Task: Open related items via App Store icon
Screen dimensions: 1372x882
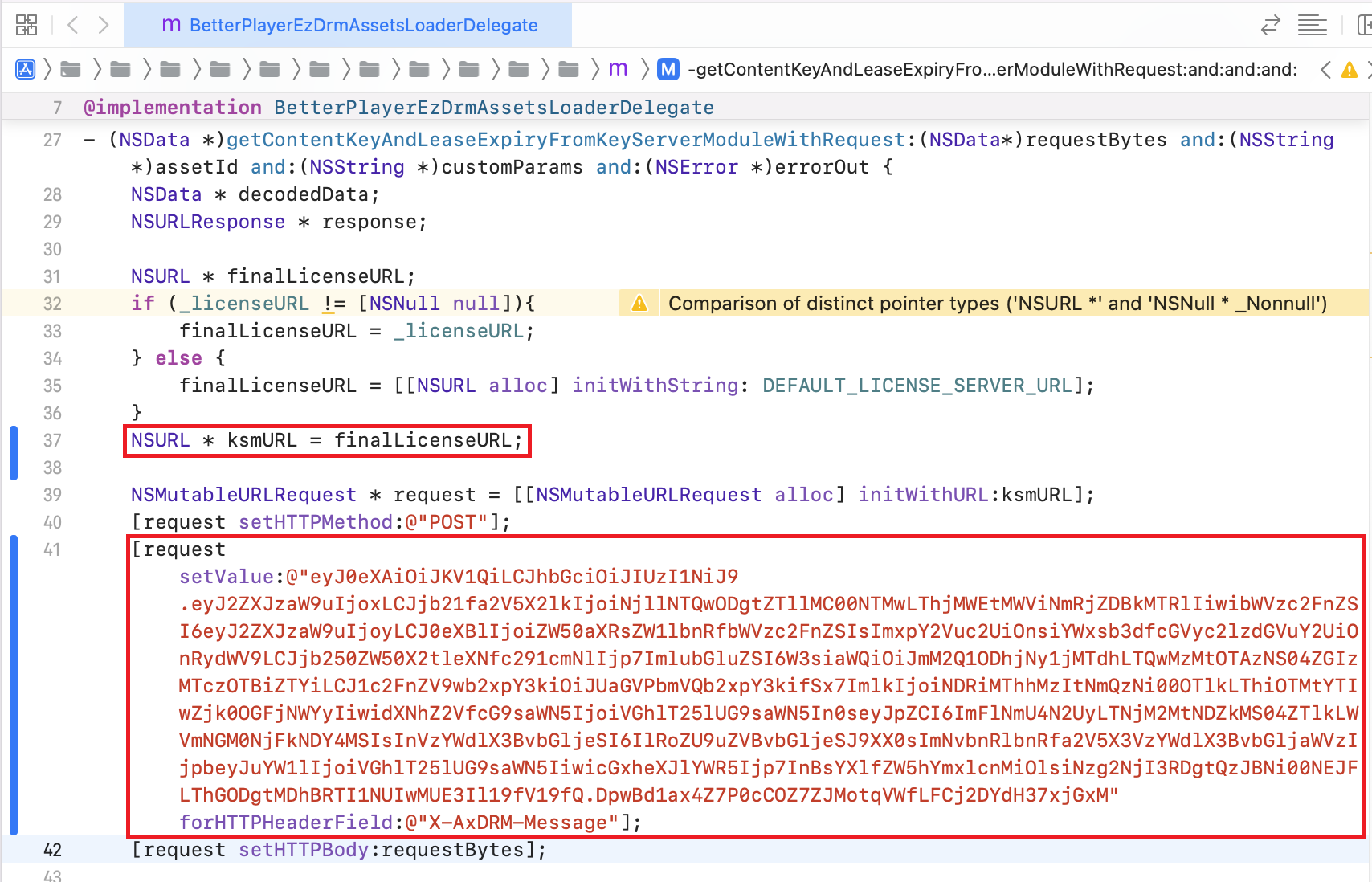Action: tap(25, 69)
